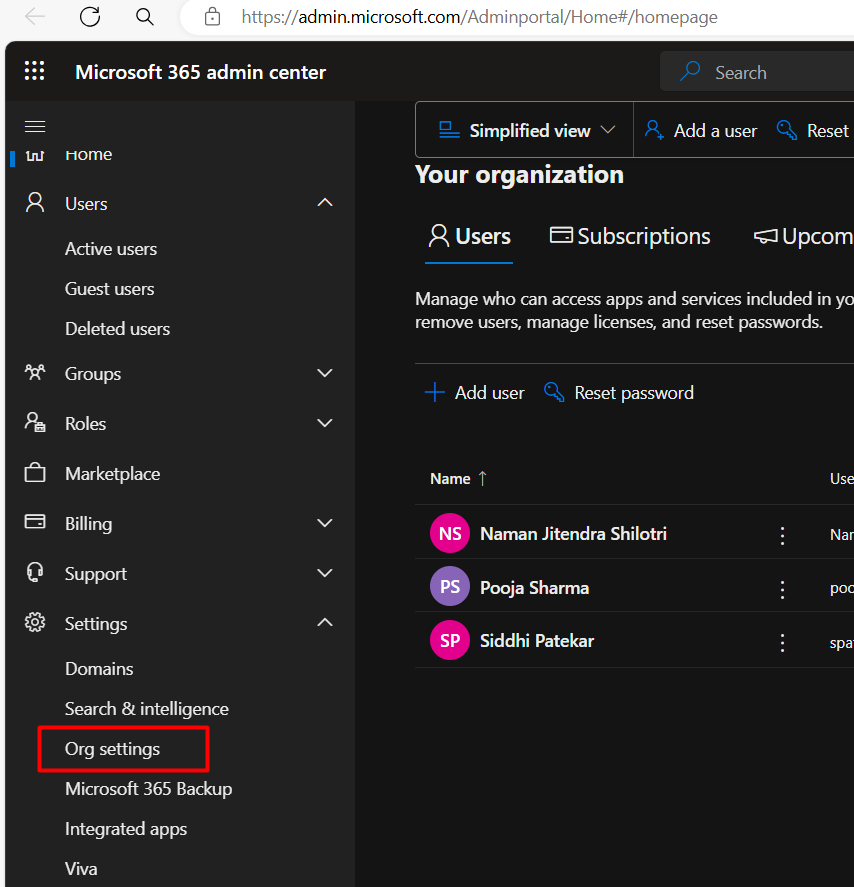The height and width of the screenshot is (887, 854).
Task: Click the SP avatar for Siddhi Patekar
Action: point(450,640)
